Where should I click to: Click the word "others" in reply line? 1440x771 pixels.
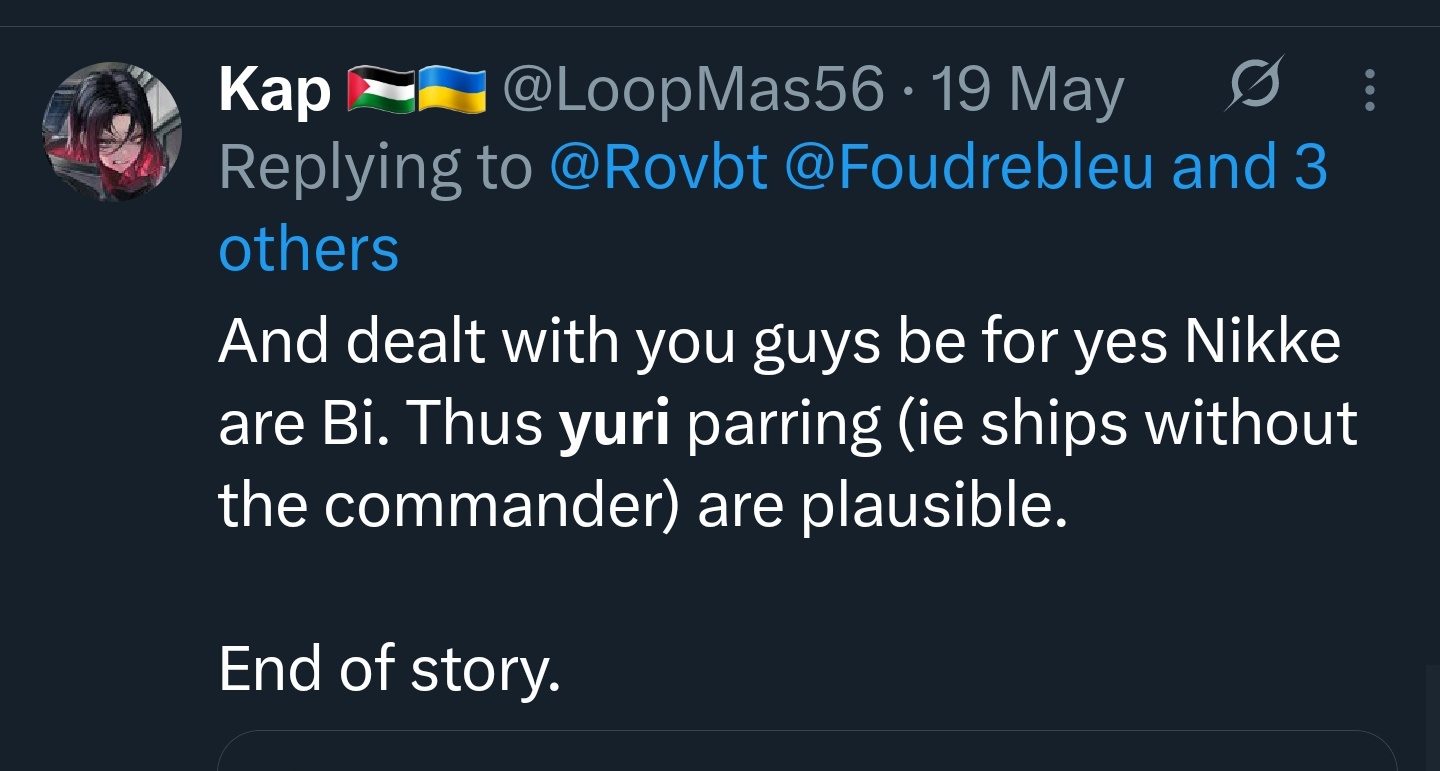pyautogui.click(x=308, y=249)
